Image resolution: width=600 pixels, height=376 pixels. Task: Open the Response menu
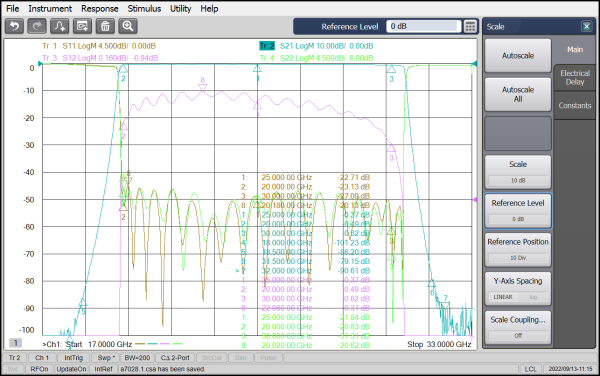point(99,8)
